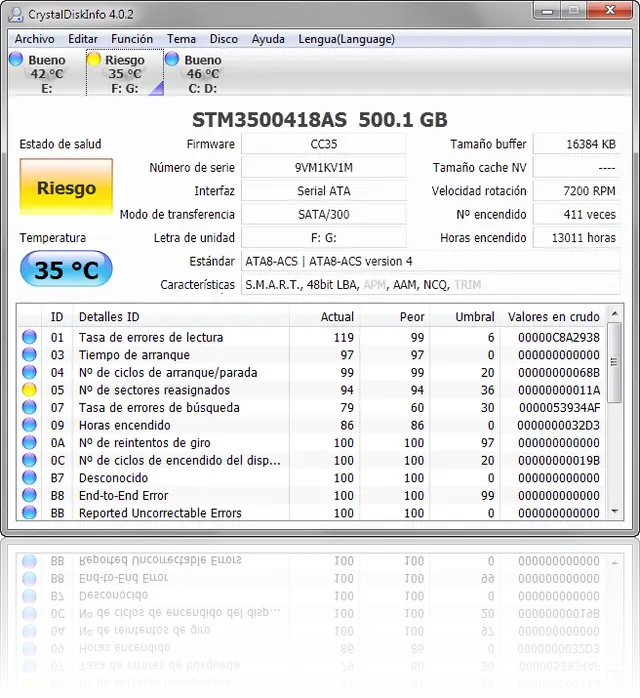Select the Riesgo 35 °C disk F: G: tab
This screenshot has width=640, height=698.
point(125,73)
